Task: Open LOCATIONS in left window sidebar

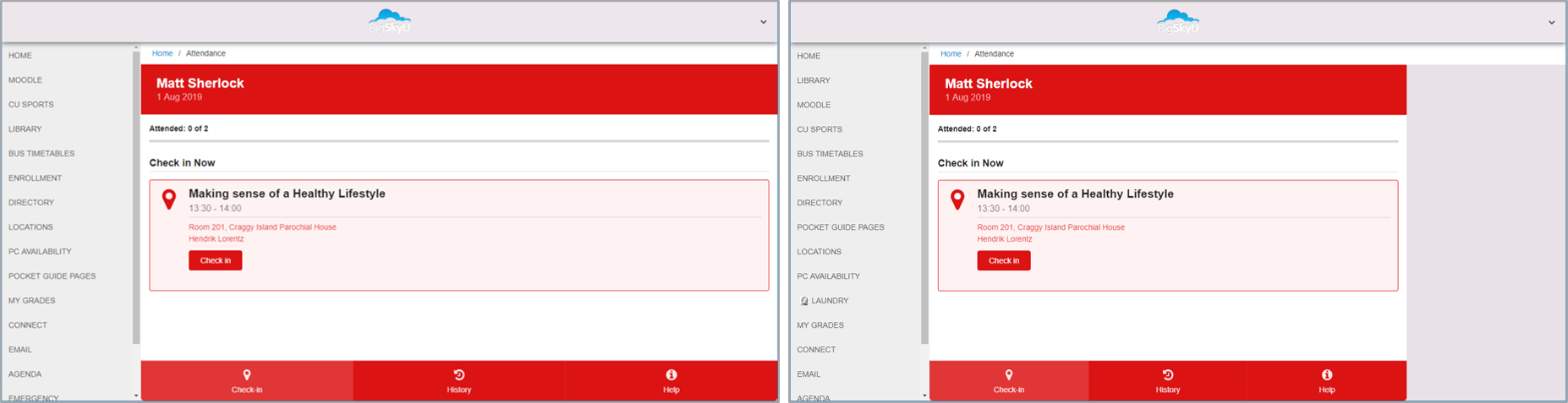Action: (30, 227)
